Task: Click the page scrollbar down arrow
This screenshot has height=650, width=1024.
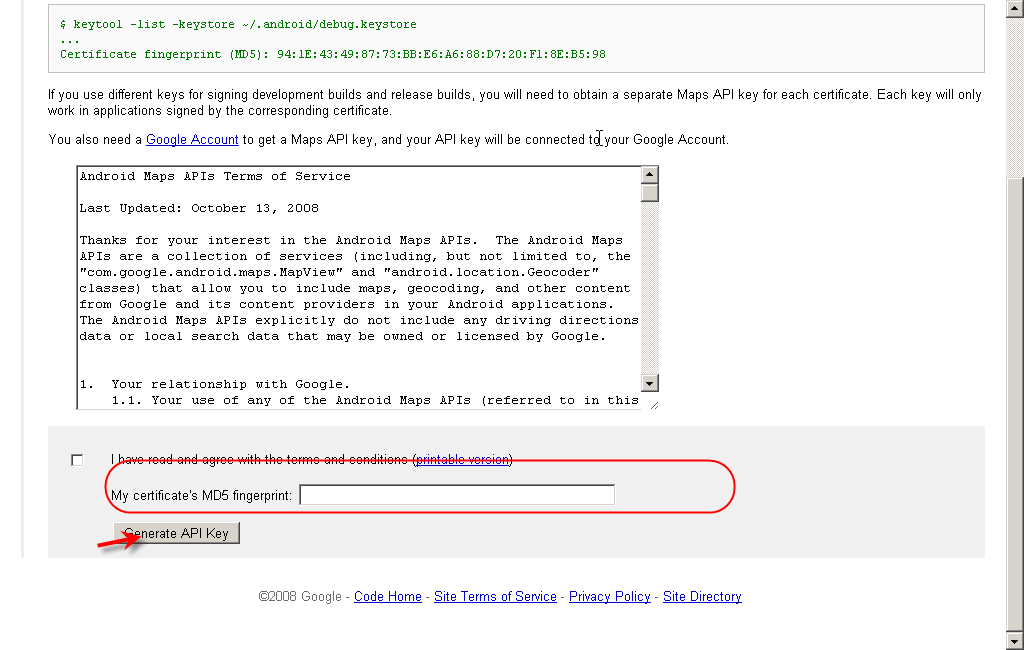Action: pyautogui.click(x=1015, y=641)
